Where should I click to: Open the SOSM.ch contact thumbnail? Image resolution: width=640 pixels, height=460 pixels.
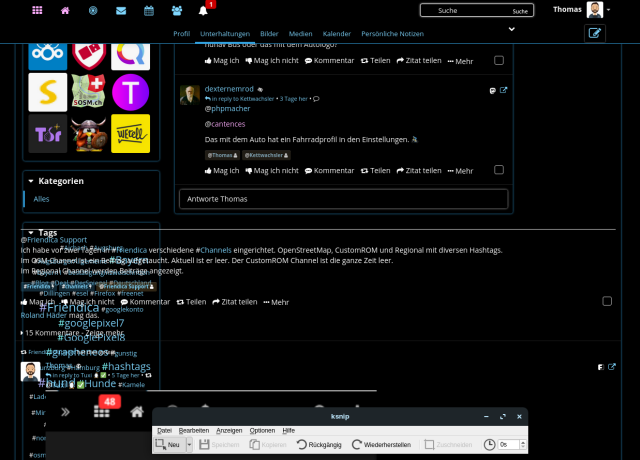(89, 92)
